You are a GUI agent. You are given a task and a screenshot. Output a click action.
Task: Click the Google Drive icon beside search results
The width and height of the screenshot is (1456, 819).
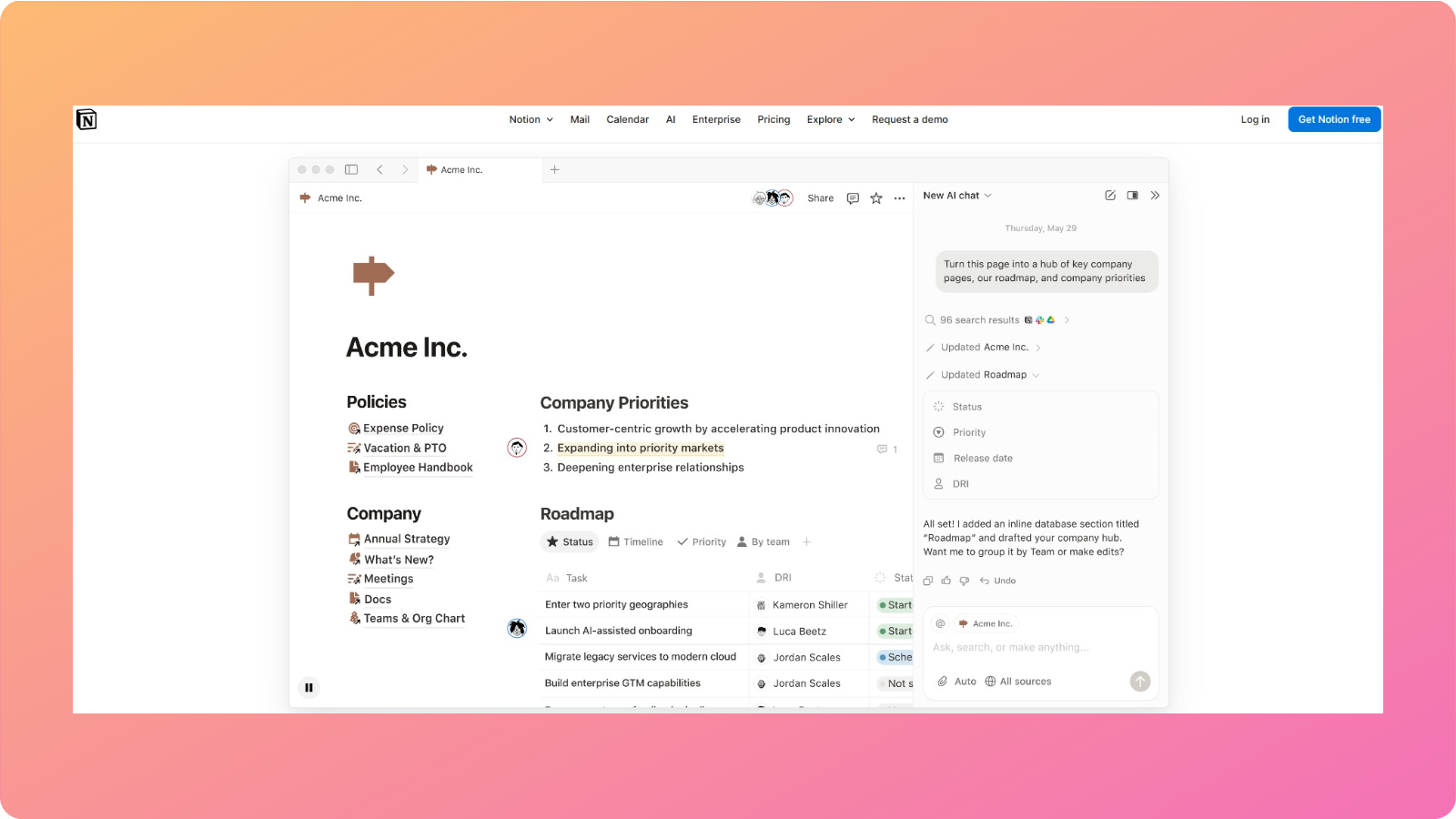coord(1049,319)
